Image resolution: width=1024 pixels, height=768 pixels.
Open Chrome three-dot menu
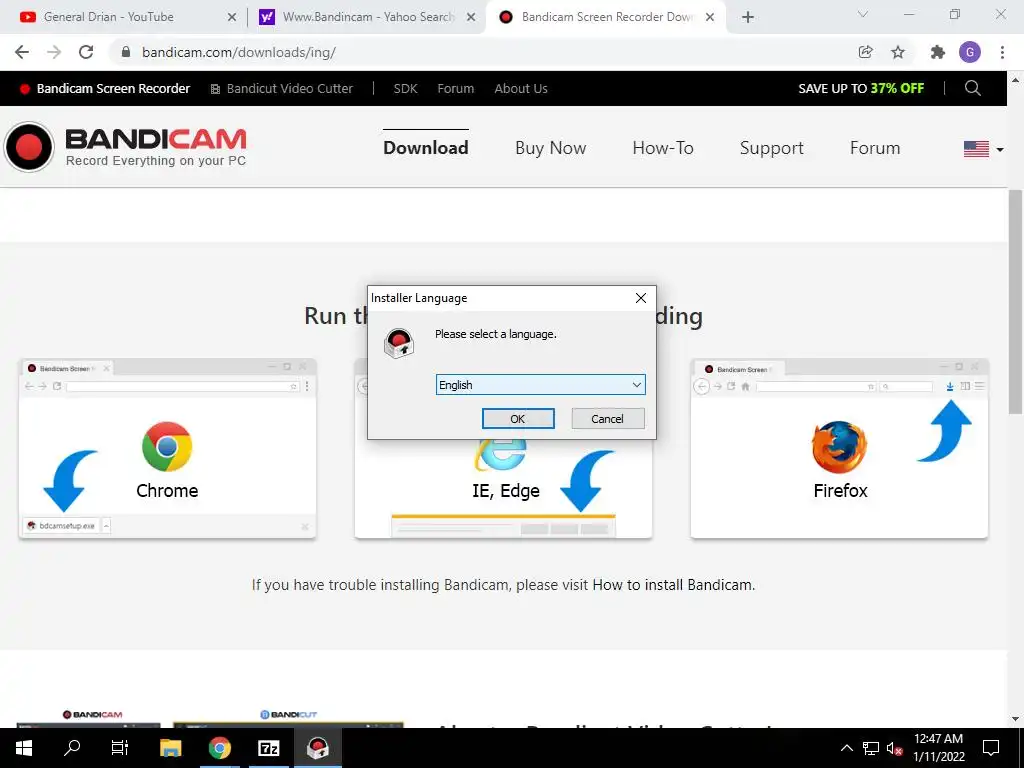click(1002, 52)
